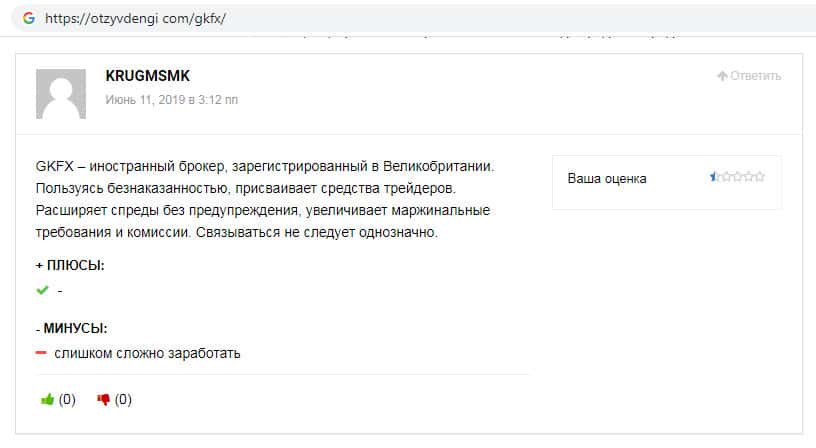The image size is (816, 448).
Task: Click the comment date Июнь 11, 2019
Action: (171, 100)
